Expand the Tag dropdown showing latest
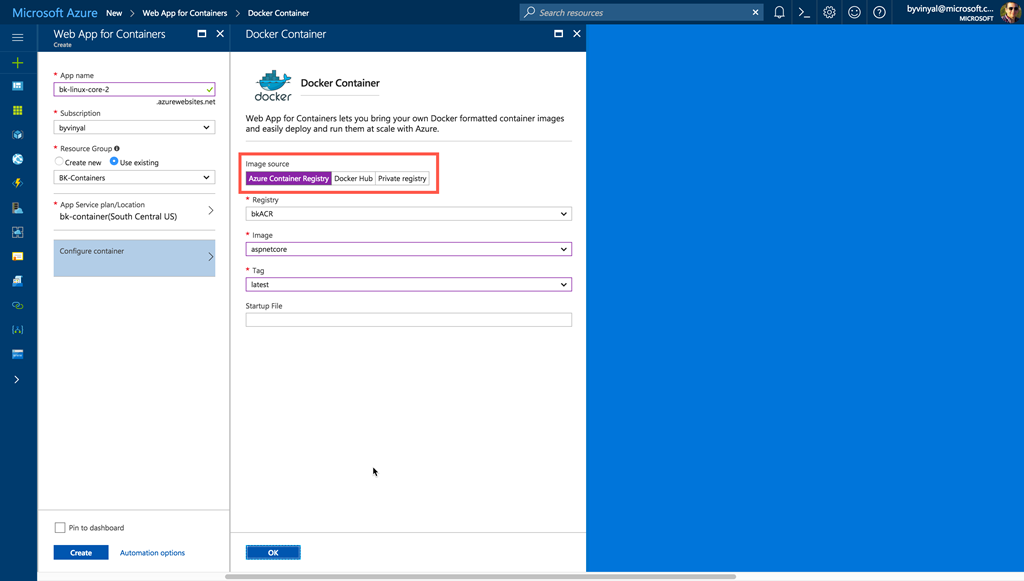1024x581 pixels. 408,285
